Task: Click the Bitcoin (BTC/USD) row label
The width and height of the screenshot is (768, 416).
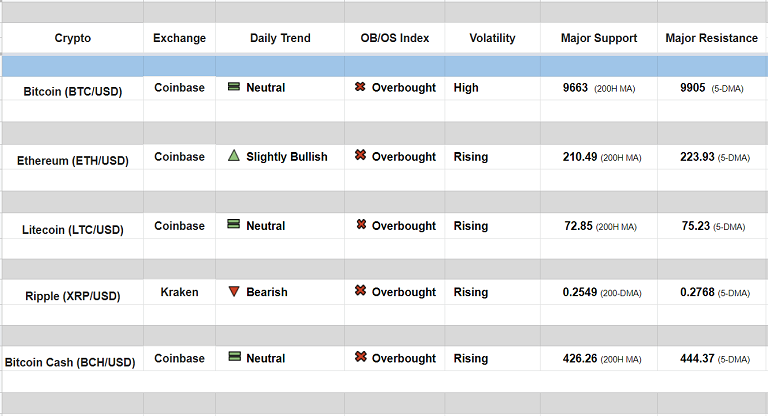Action: tap(73, 91)
